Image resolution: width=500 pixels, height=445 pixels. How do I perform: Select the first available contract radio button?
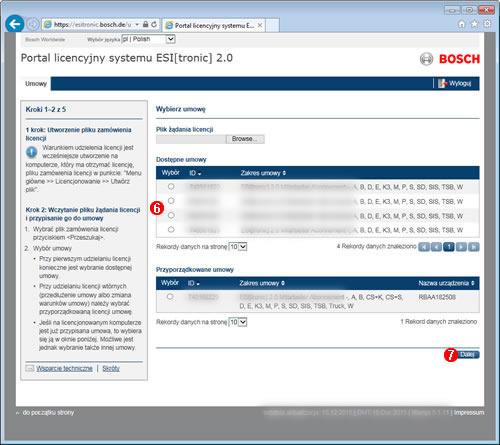[x=171, y=186]
